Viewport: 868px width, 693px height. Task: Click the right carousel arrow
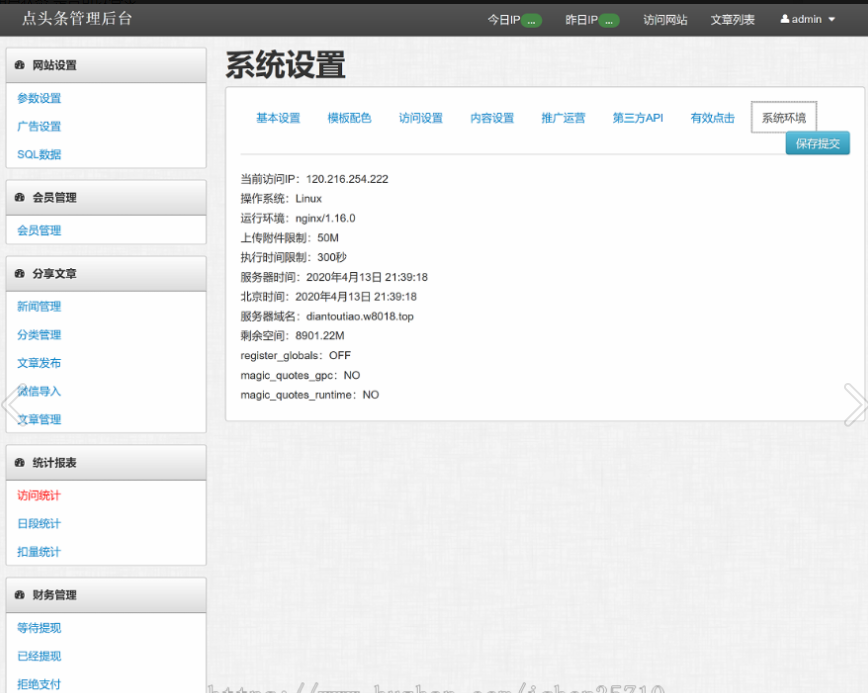(855, 404)
